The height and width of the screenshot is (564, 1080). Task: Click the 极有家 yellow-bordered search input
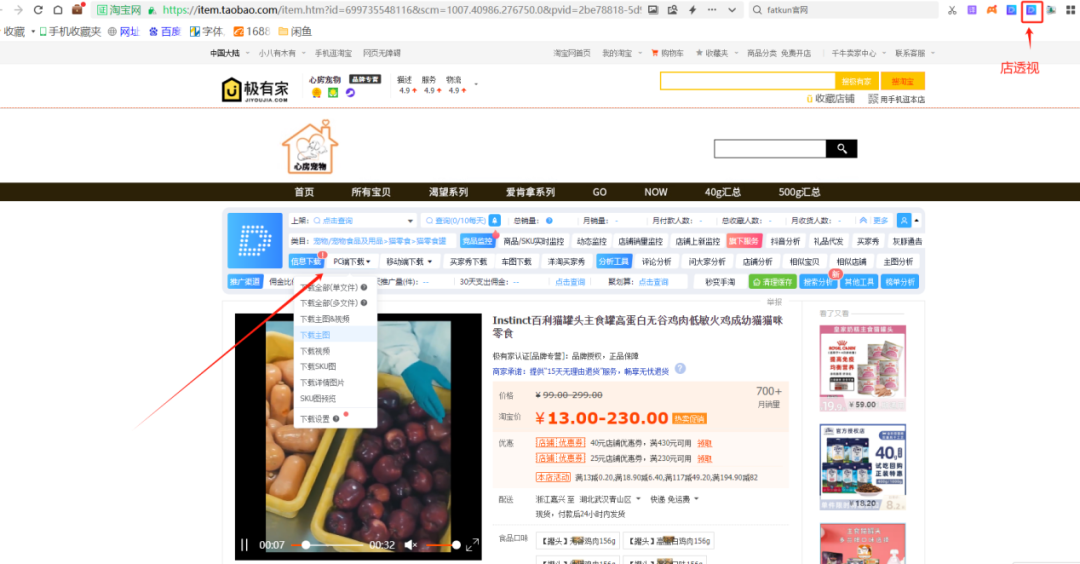747,81
